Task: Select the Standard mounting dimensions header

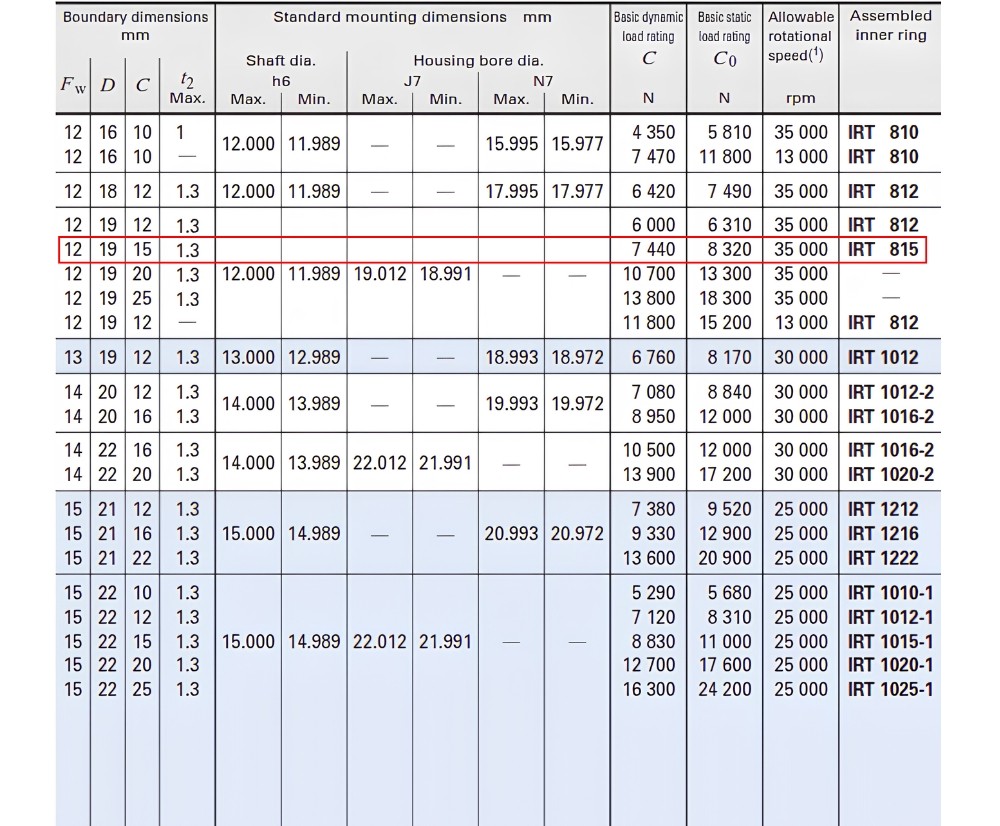Action: 412,17
